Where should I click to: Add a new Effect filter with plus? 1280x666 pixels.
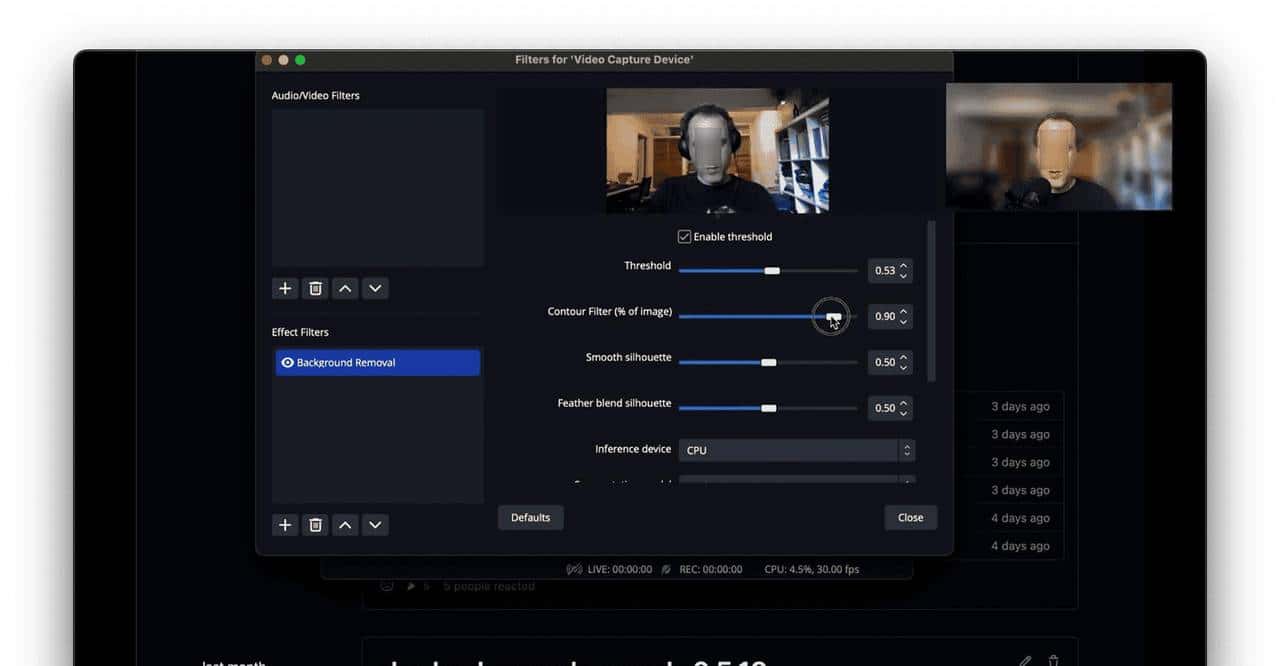(x=285, y=524)
